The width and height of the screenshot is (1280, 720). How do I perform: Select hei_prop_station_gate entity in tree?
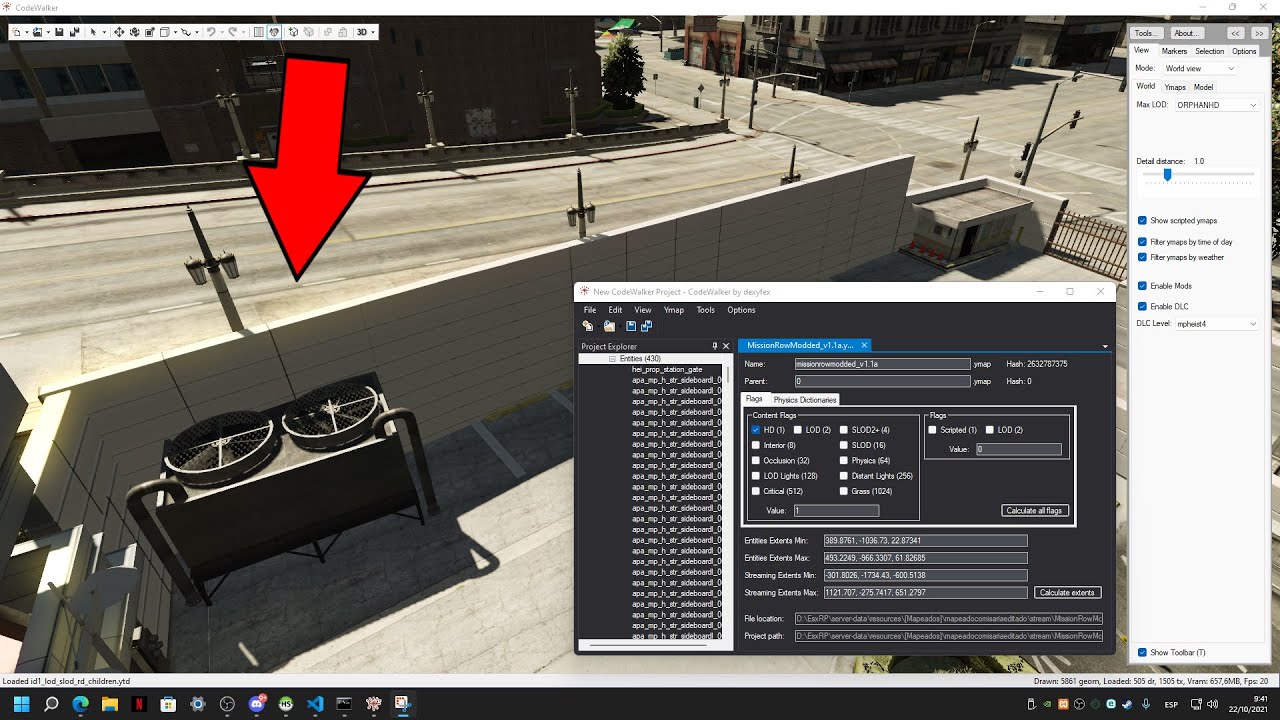[667, 370]
